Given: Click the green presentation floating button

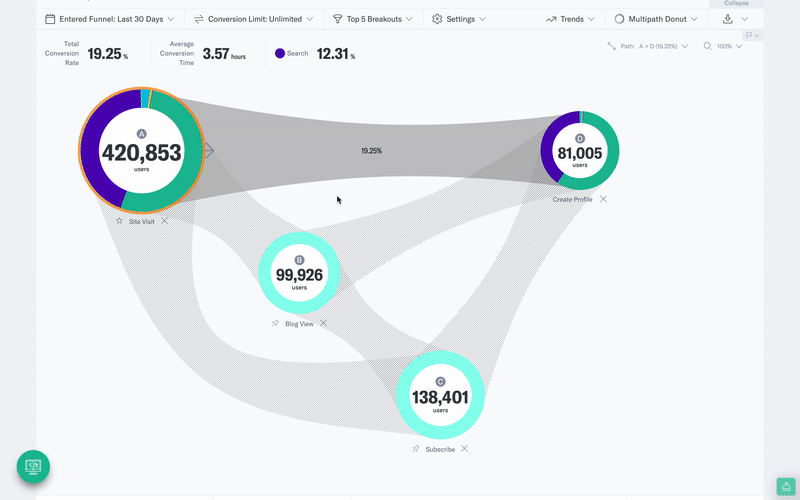Looking at the screenshot, I should [33, 466].
